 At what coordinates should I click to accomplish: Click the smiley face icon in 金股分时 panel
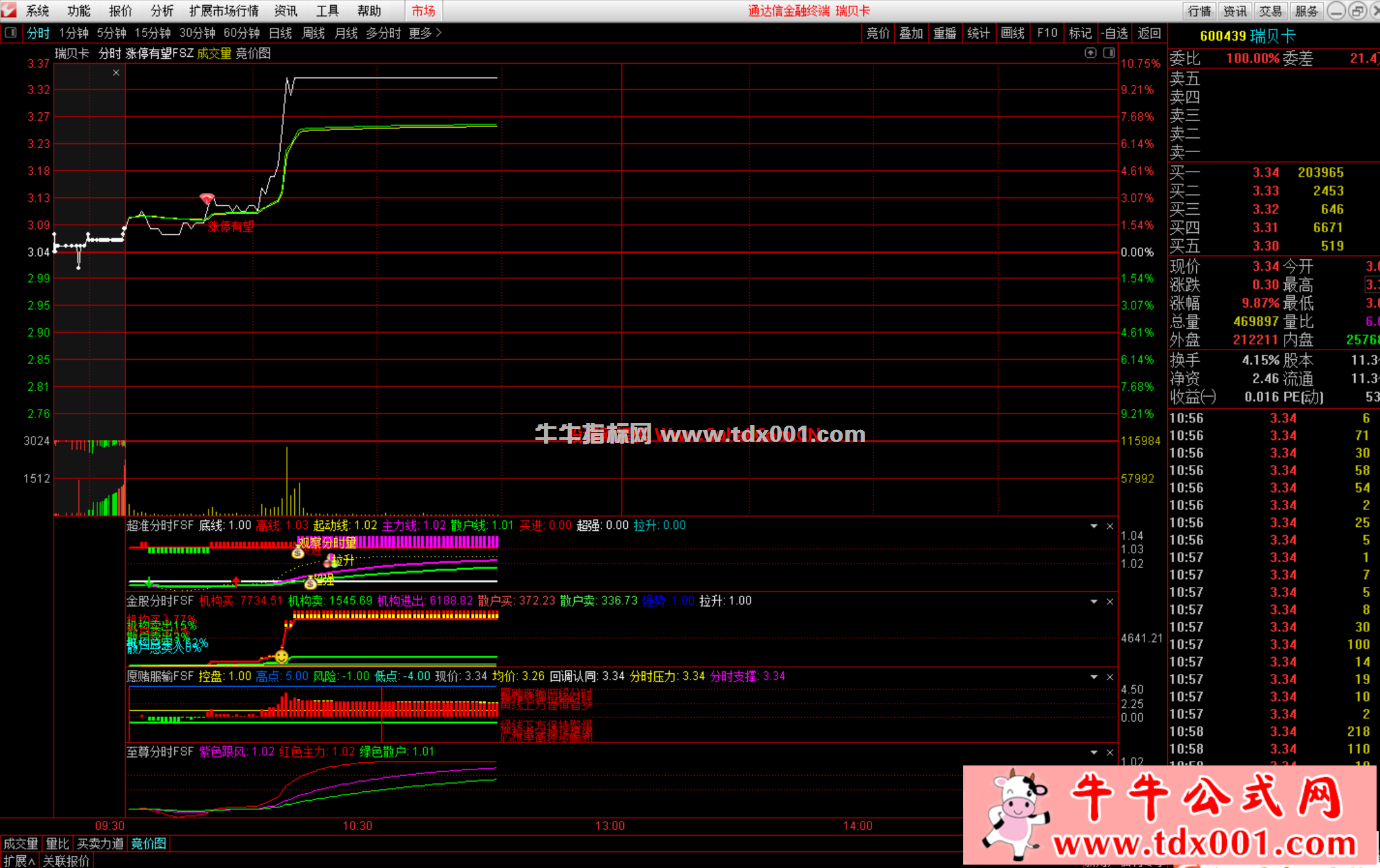(281, 656)
